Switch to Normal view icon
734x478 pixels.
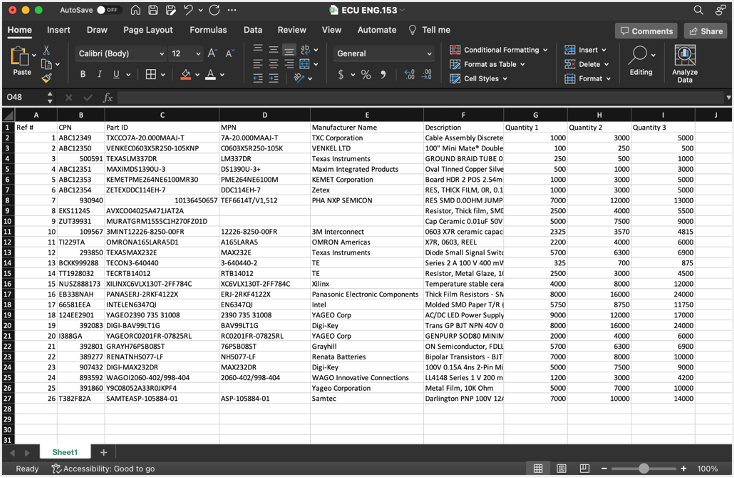pyautogui.click(x=538, y=469)
